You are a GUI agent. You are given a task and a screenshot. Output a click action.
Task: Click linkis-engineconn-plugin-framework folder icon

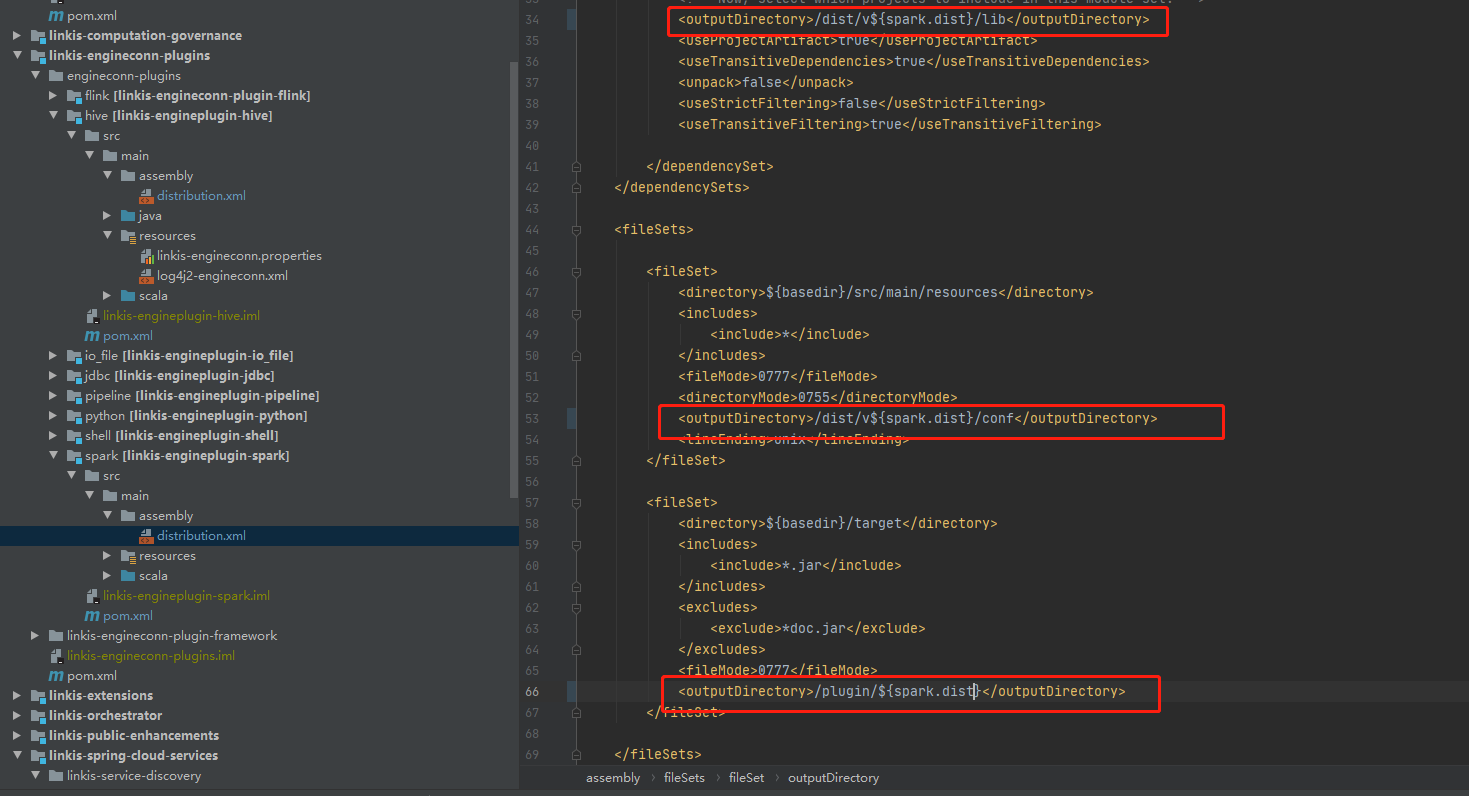coord(56,636)
